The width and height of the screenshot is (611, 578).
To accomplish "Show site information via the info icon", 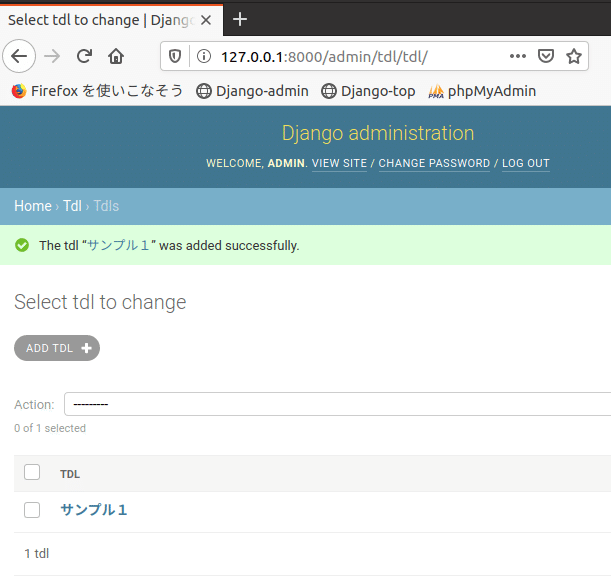I will click(204, 57).
